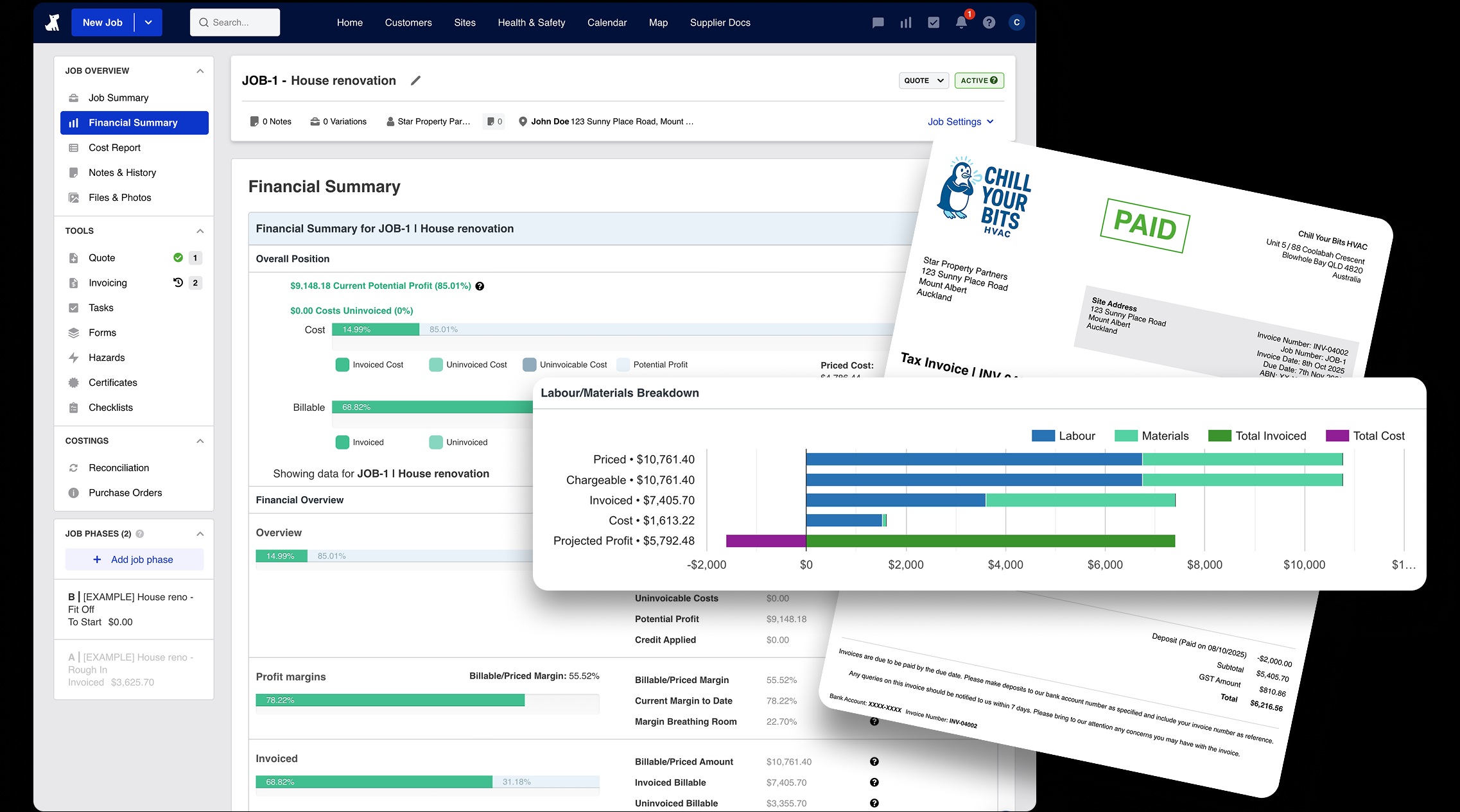Open Health & Safety menu
Viewport: 1460px width, 812px height.
532,22
